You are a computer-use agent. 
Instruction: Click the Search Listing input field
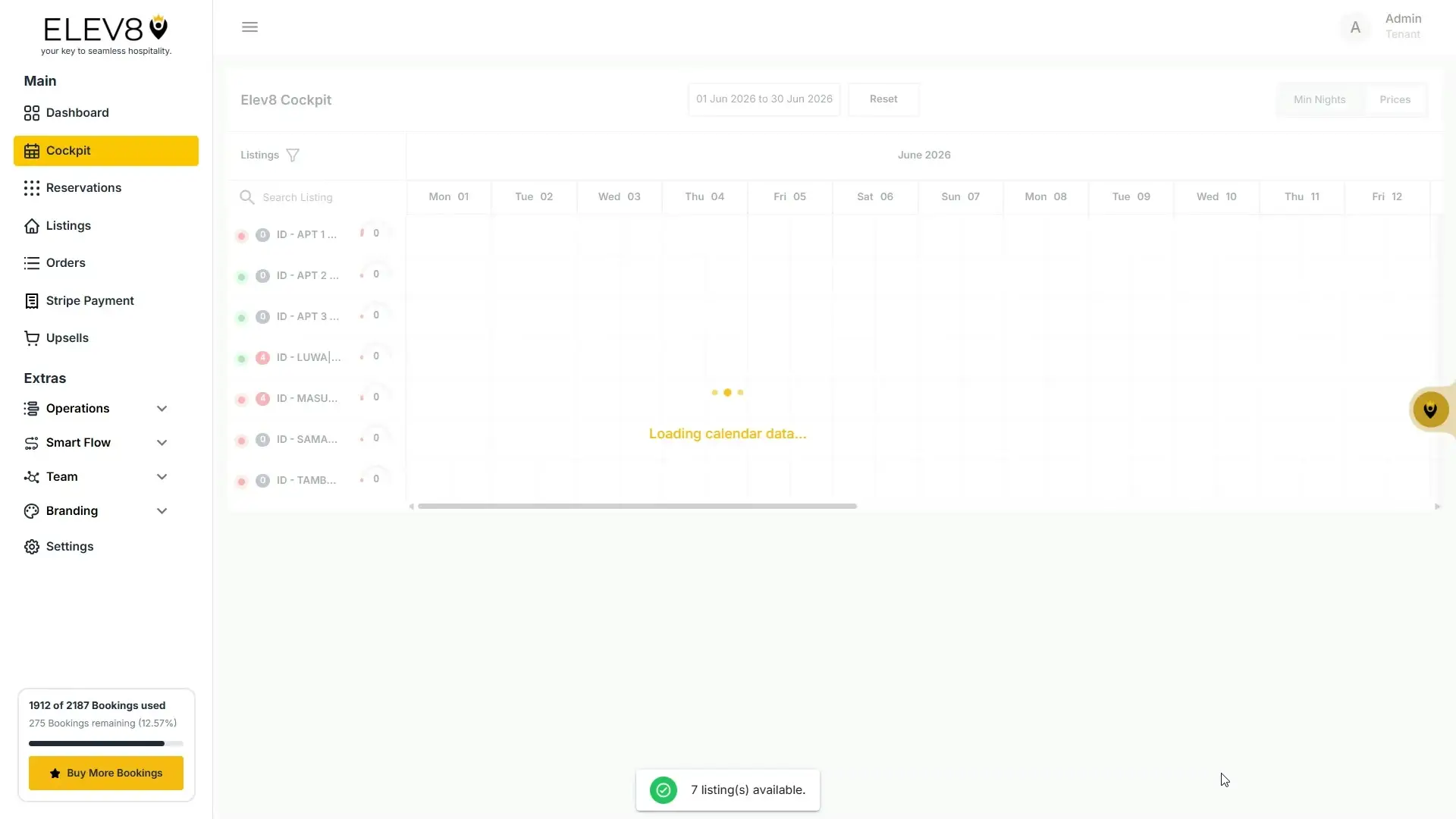[326, 197]
